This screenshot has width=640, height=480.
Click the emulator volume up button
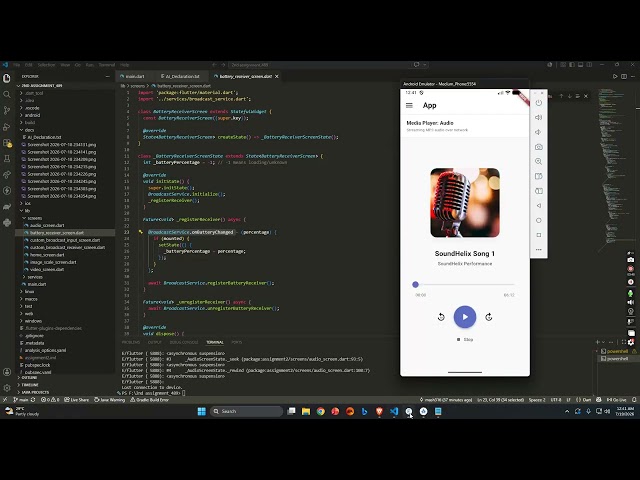tap(539, 118)
